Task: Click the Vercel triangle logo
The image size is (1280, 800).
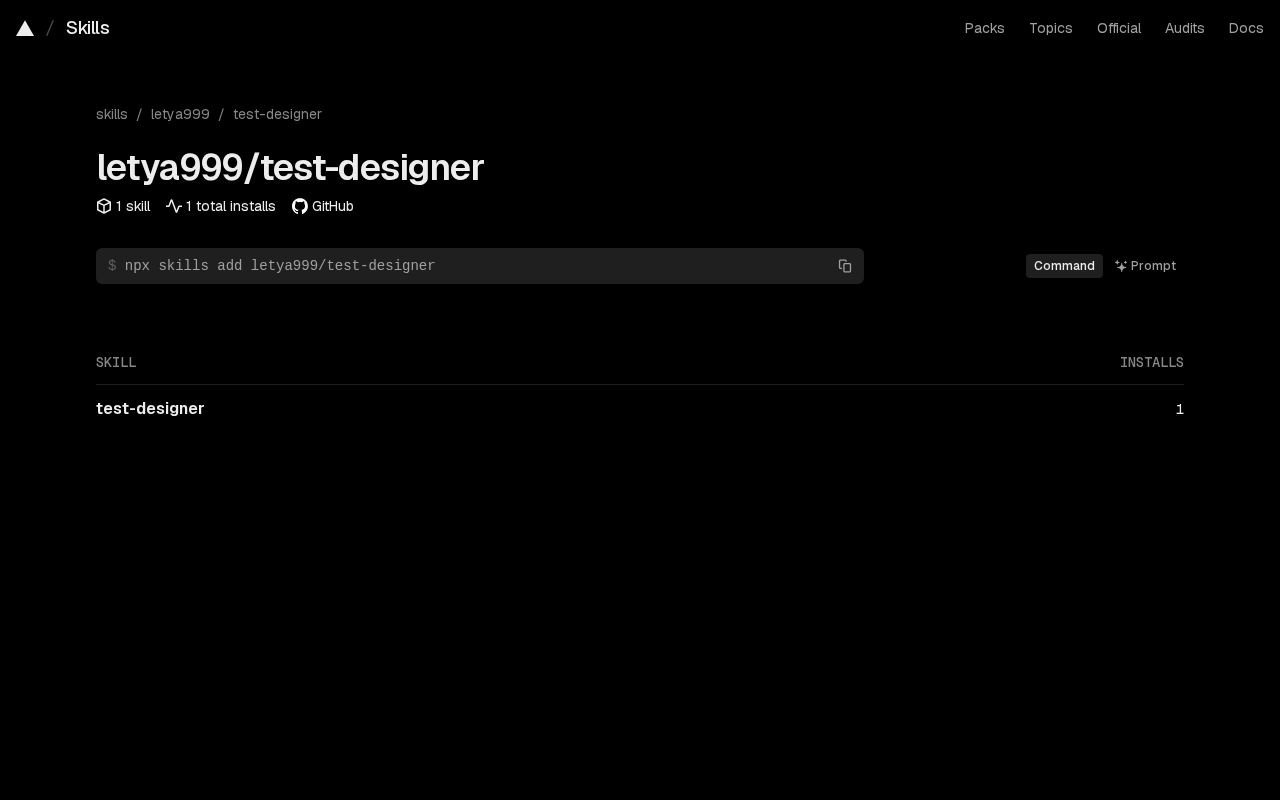Action: (x=25, y=28)
